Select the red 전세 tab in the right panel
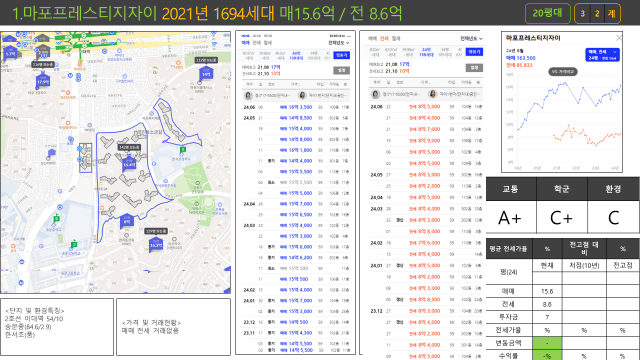The width and height of the screenshot is (640, 360). click(384, 39)
